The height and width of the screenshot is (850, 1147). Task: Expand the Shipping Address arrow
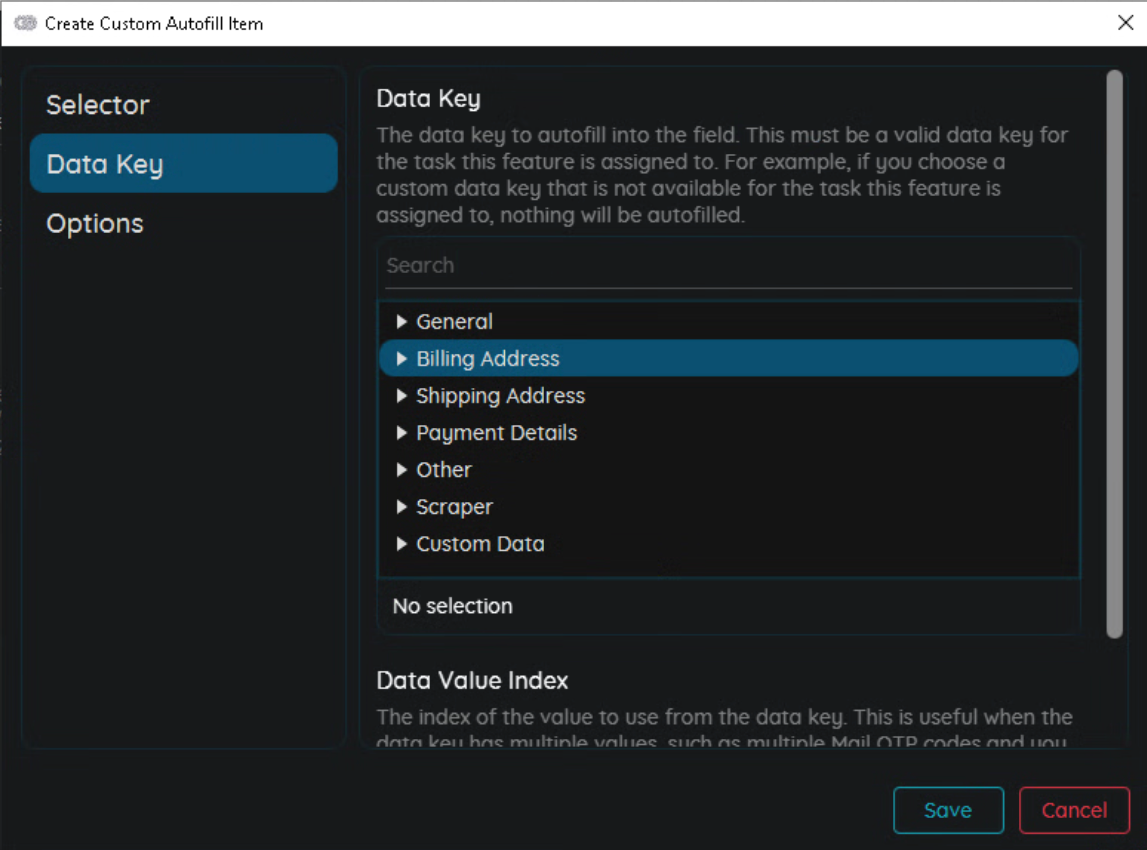402,396
